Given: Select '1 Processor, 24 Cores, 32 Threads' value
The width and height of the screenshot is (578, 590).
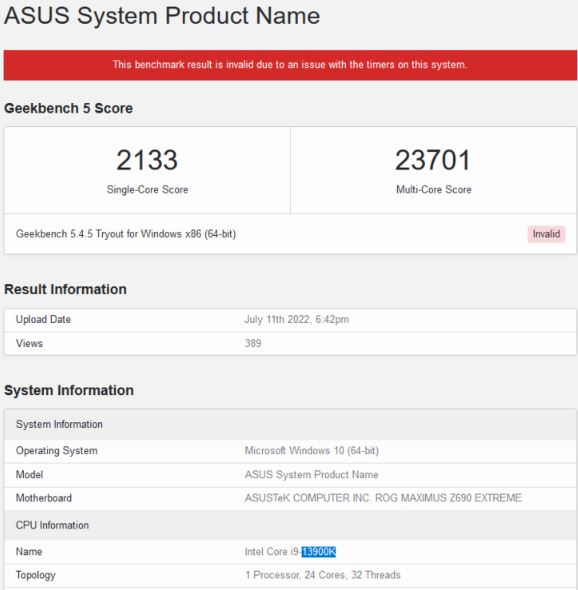Looking at the screenshot, I should tap(323, 575).
